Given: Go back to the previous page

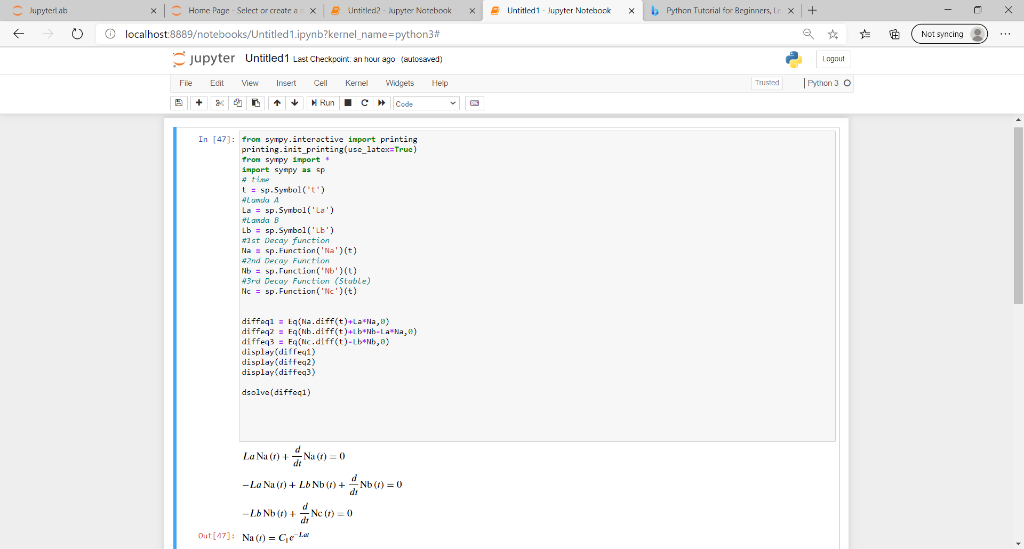Looking at the screenshot, I should point(18,34).
